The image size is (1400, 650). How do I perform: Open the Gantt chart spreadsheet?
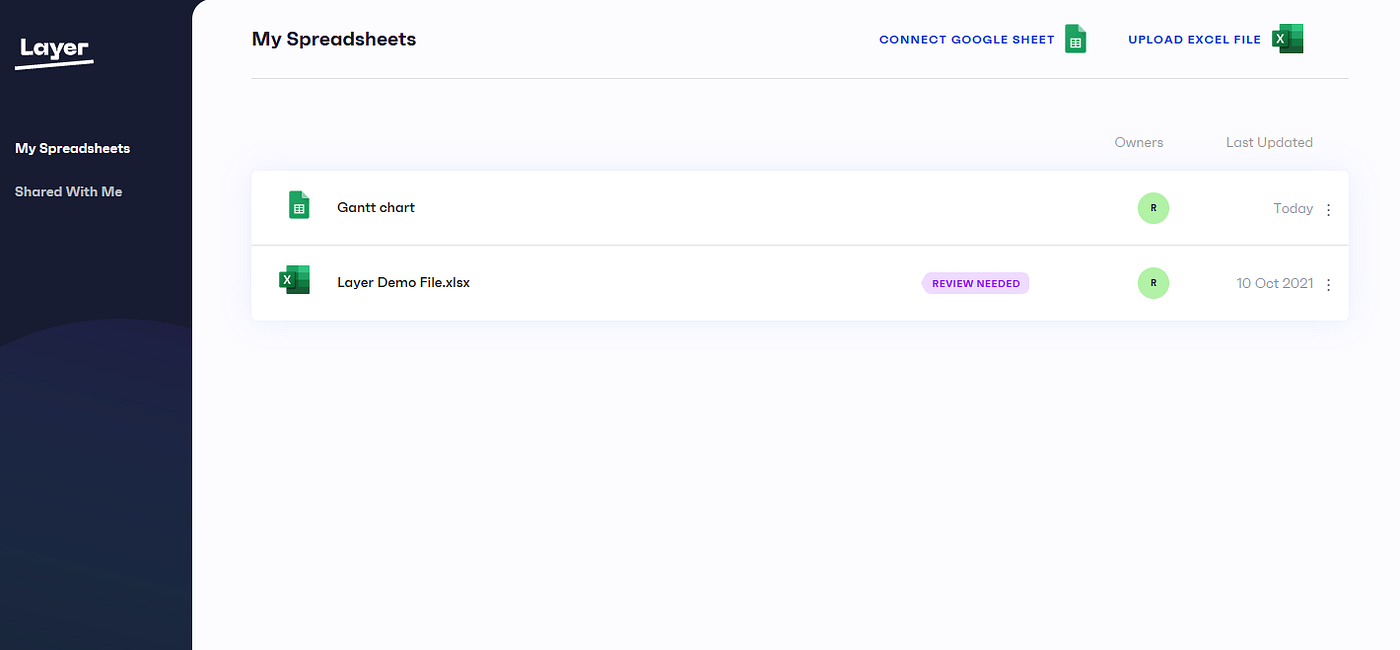click(376, 207)
